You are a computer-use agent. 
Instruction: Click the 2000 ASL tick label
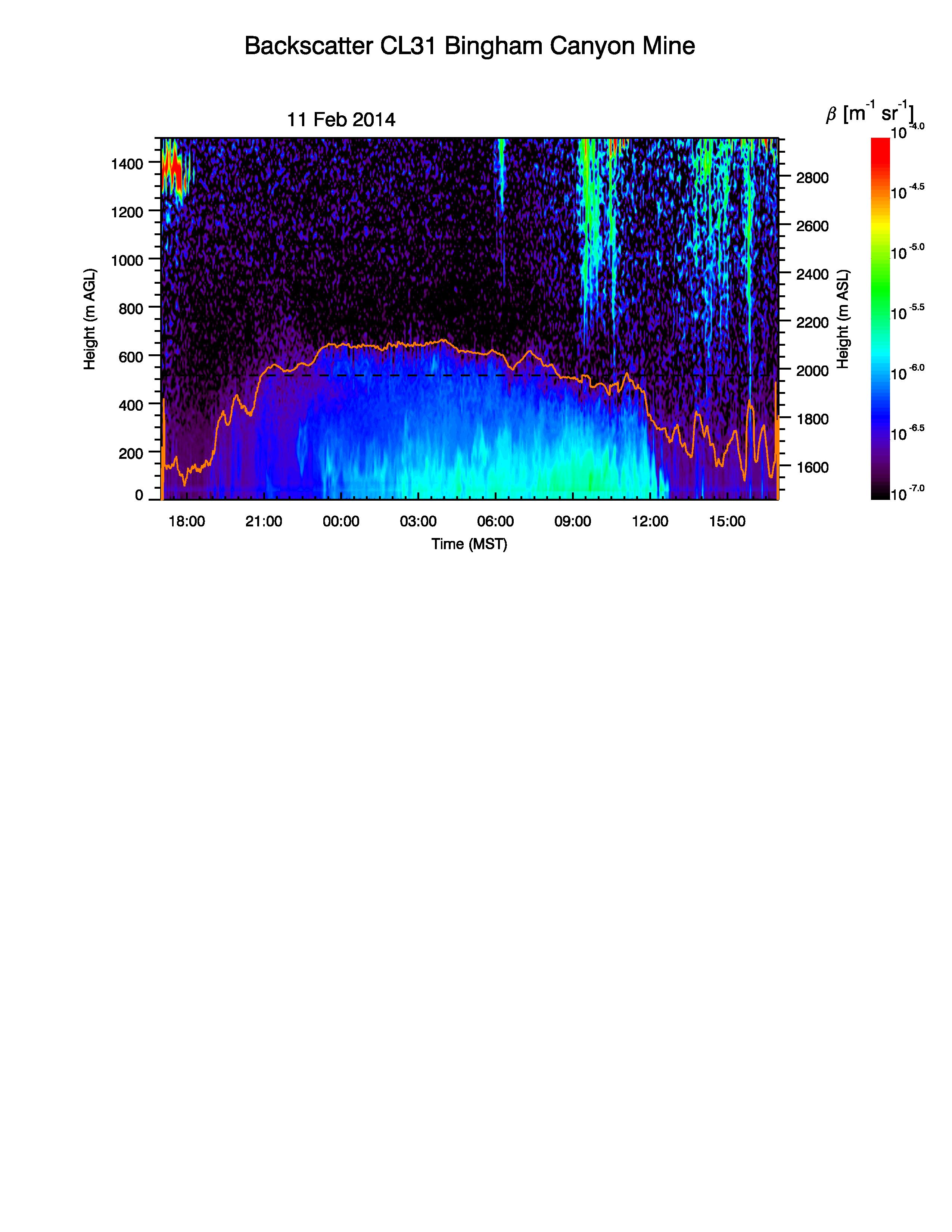(812, 371)
